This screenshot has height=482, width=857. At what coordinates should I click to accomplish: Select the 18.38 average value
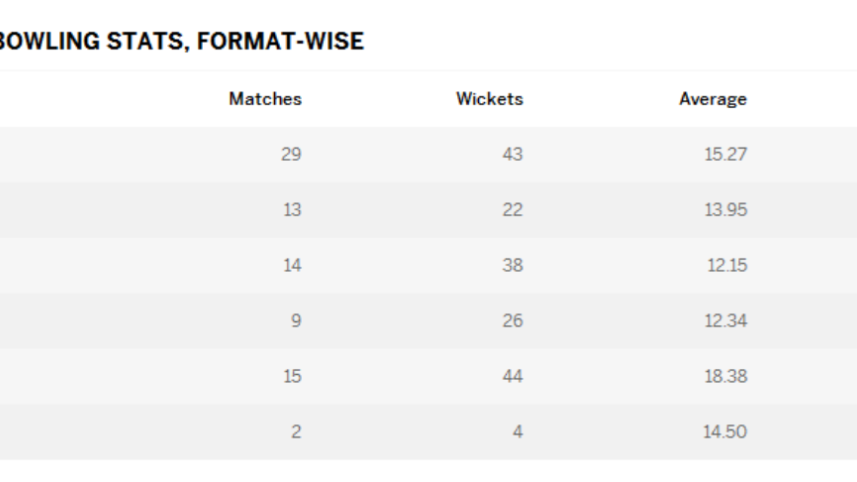(x=725, y=377)
